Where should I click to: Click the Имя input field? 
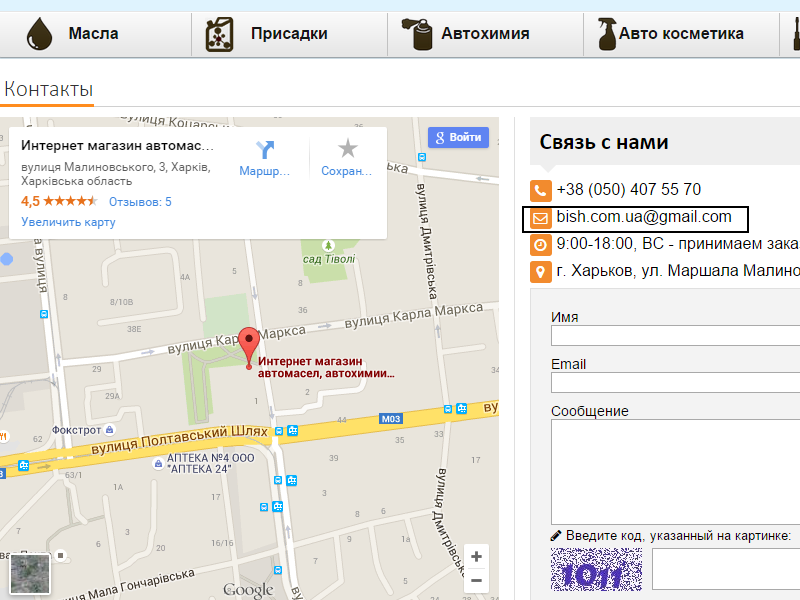[x=675, y=336]
